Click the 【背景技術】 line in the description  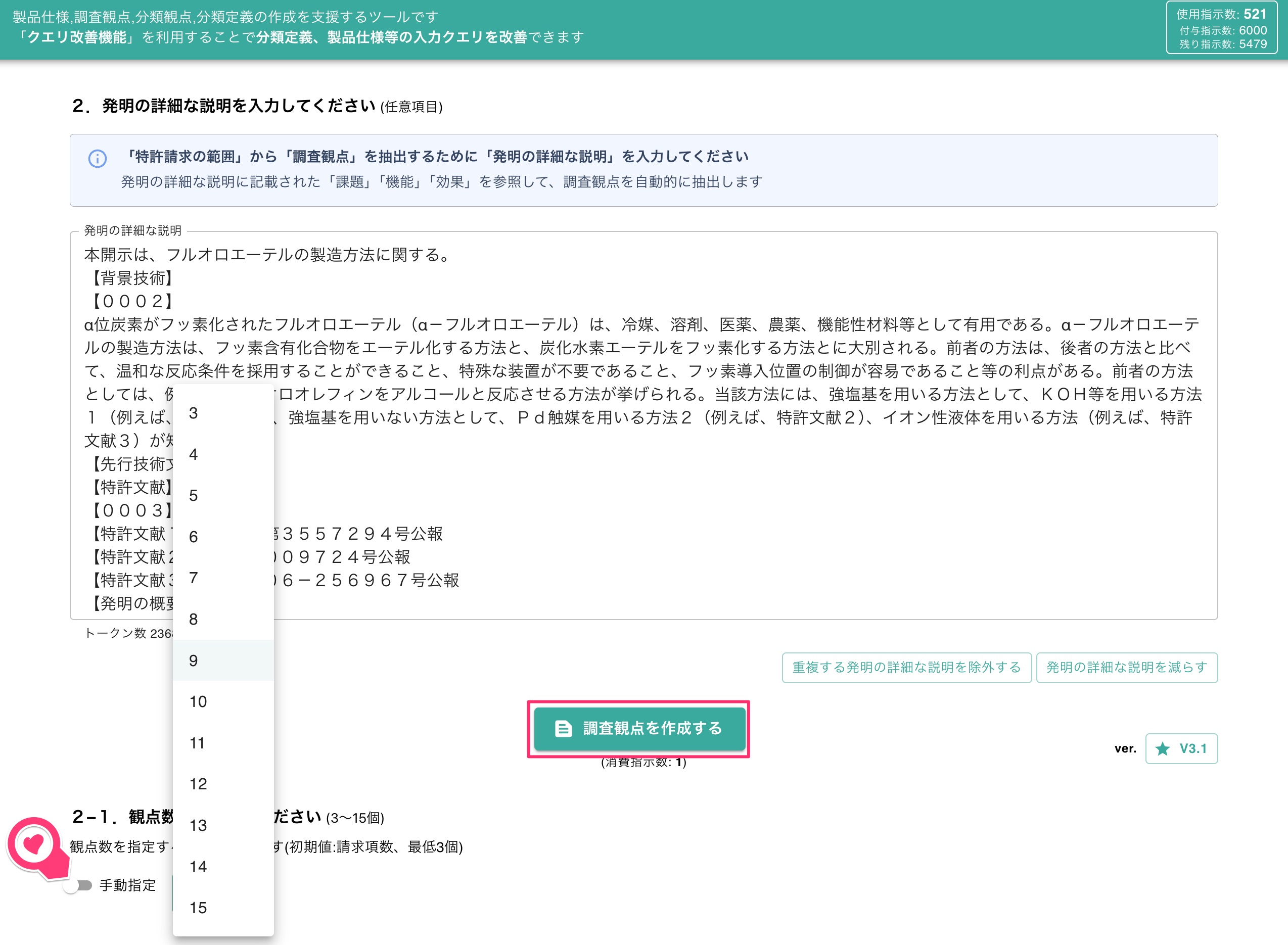coord(132,278)
